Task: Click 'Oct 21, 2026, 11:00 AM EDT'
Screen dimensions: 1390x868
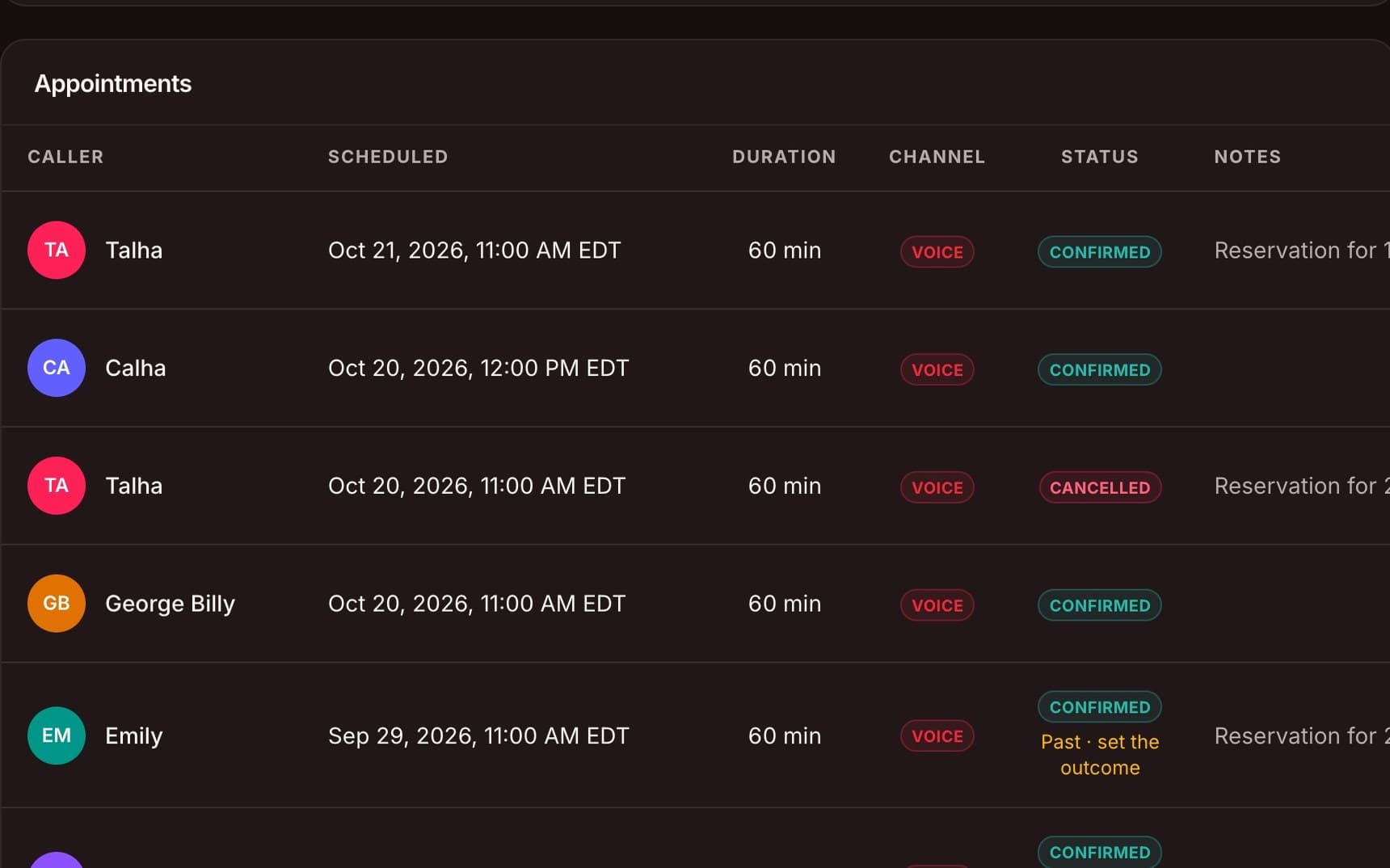Action: click(474, 251)
